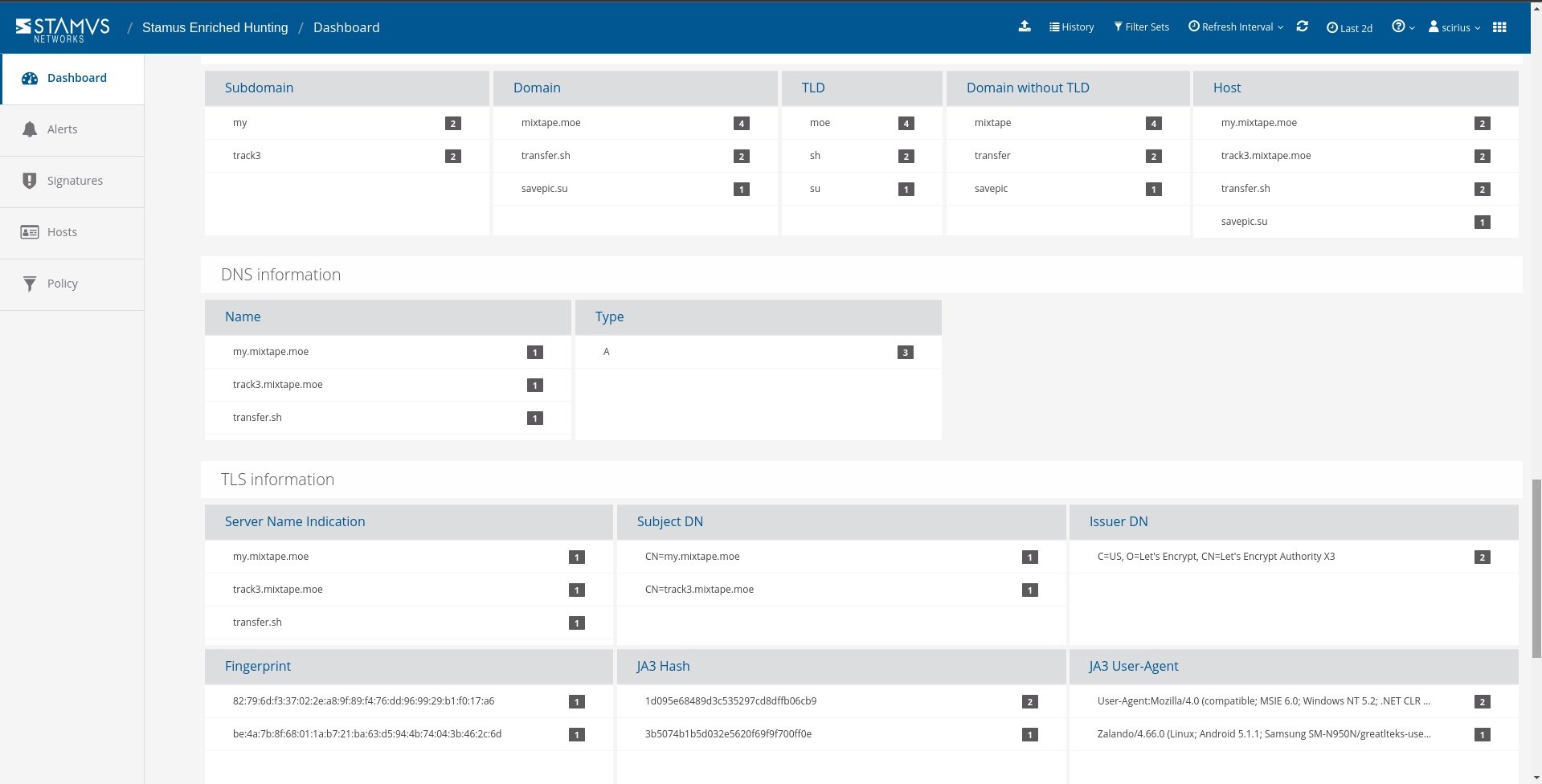
Task: Click Stamus Enriched Hunting breadcrumb
Action: [215, 27]
